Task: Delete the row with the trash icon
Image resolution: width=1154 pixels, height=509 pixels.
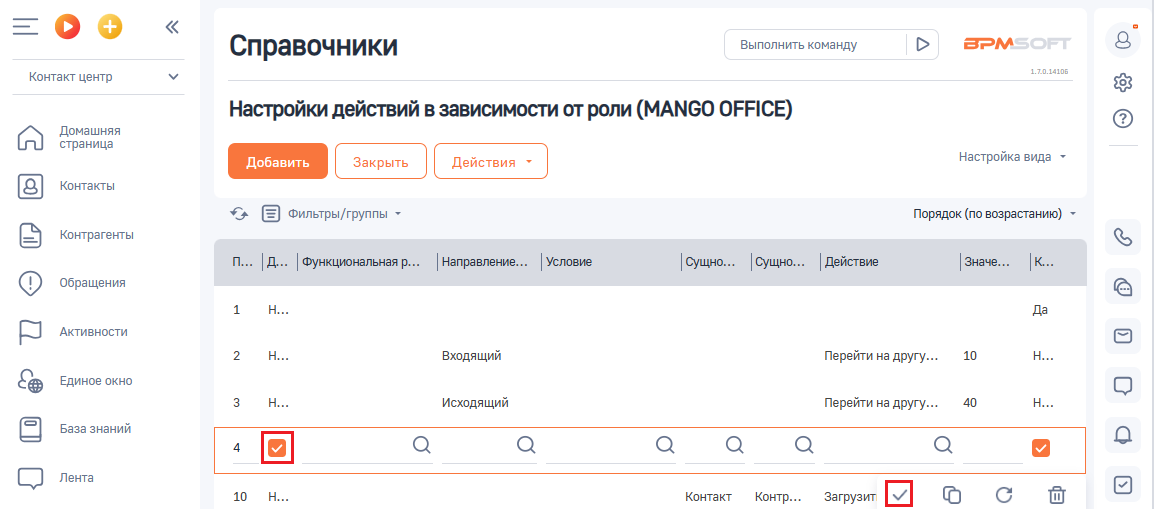Action: click(x=1056, y=494)
